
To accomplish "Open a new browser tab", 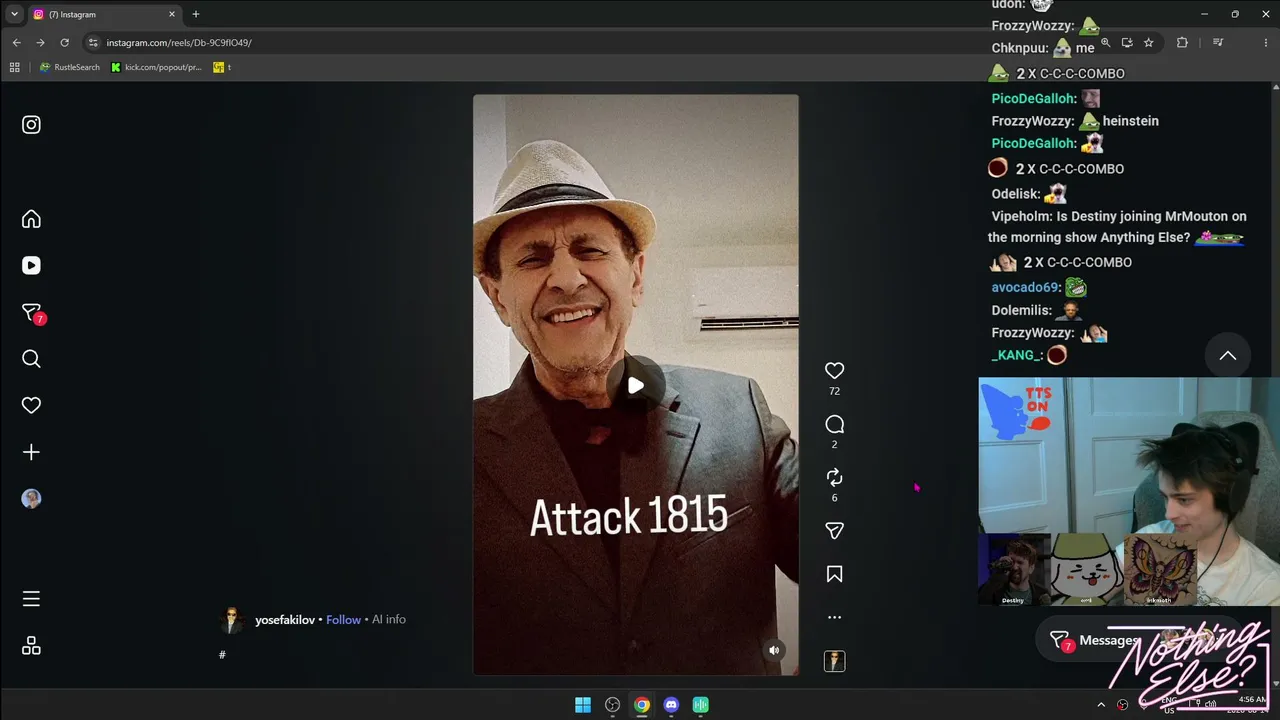I will 196,14.
